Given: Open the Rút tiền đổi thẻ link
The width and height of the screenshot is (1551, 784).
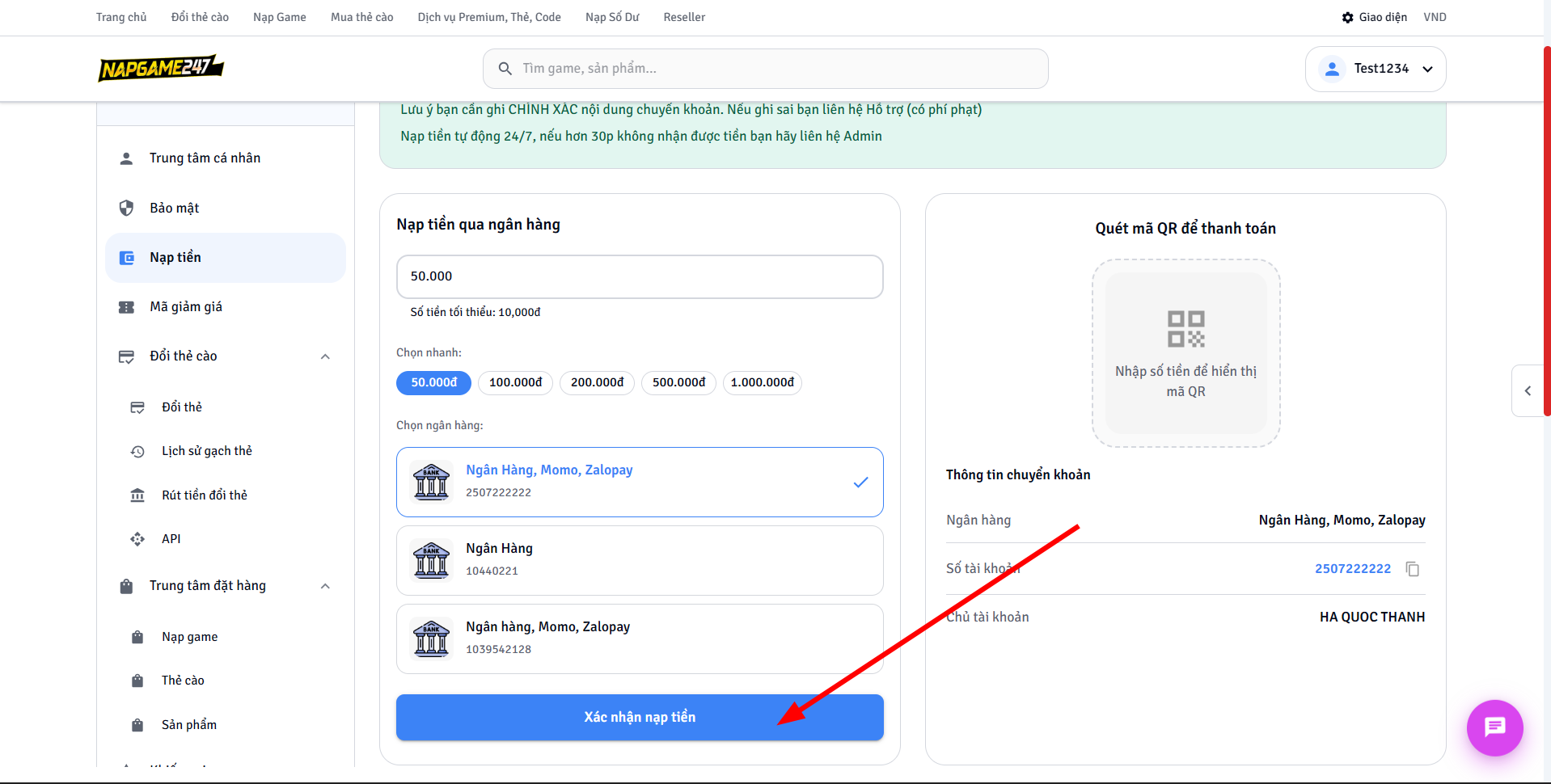Looking at the screenshot, I should point(204,495).
